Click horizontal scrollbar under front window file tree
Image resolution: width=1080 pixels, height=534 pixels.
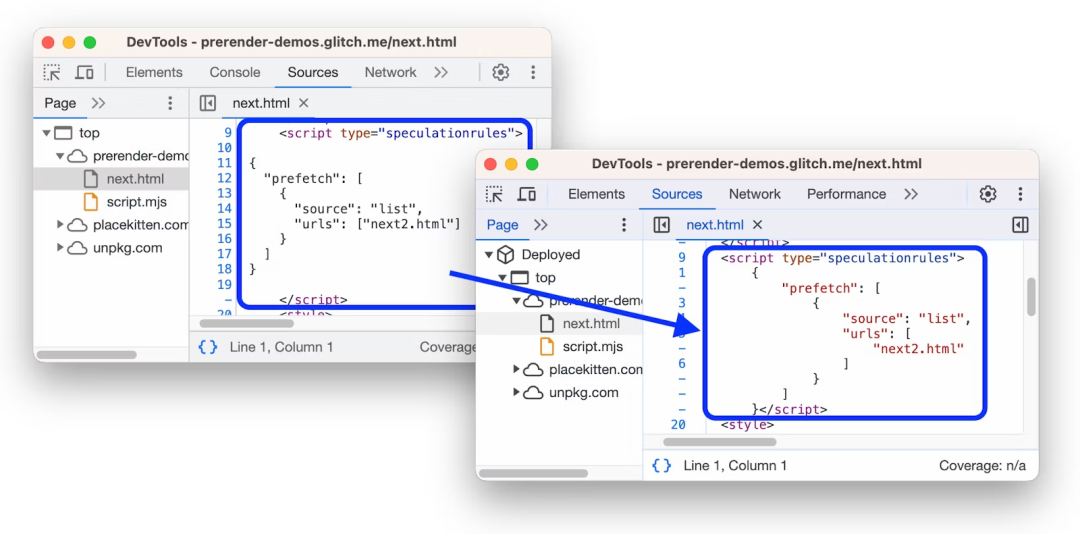tap(533, 473)
